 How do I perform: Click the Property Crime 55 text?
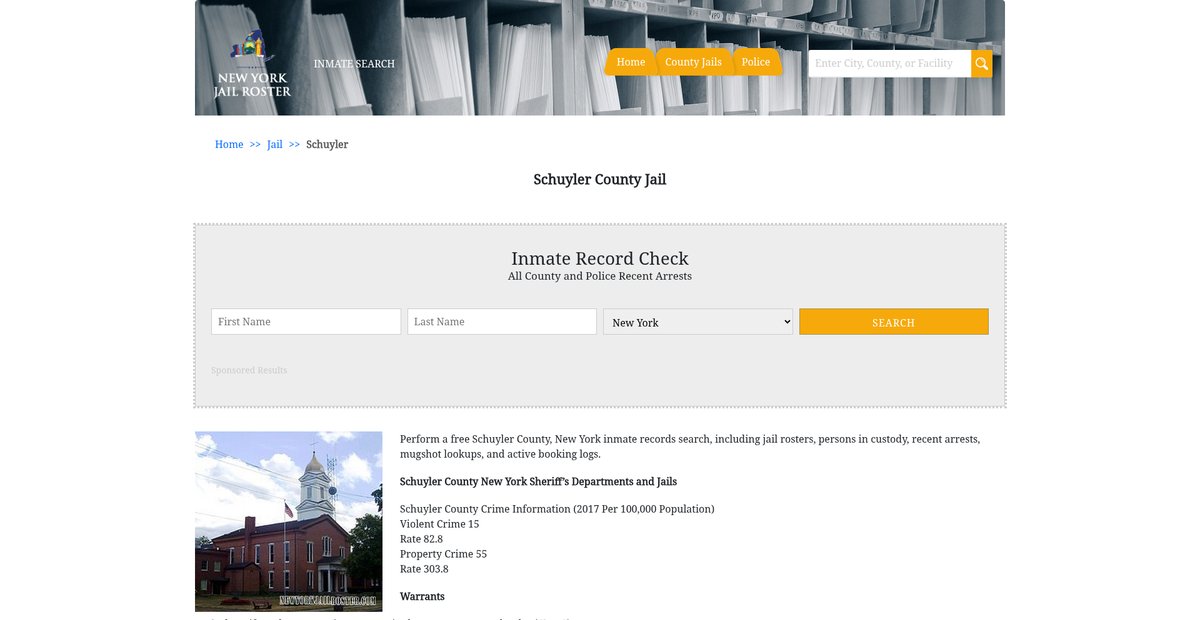(x=443, y=554)
